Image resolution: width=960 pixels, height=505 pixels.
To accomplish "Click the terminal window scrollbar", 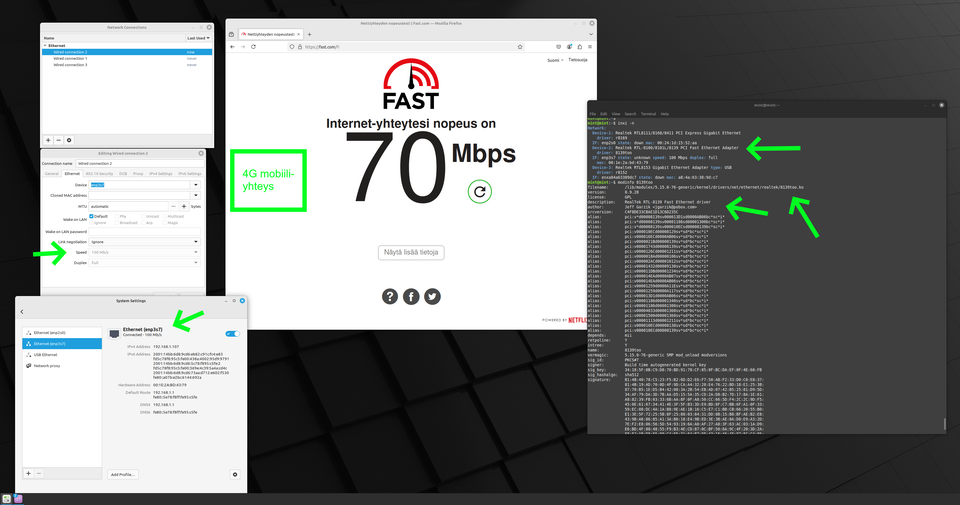I will coord(944,423).
